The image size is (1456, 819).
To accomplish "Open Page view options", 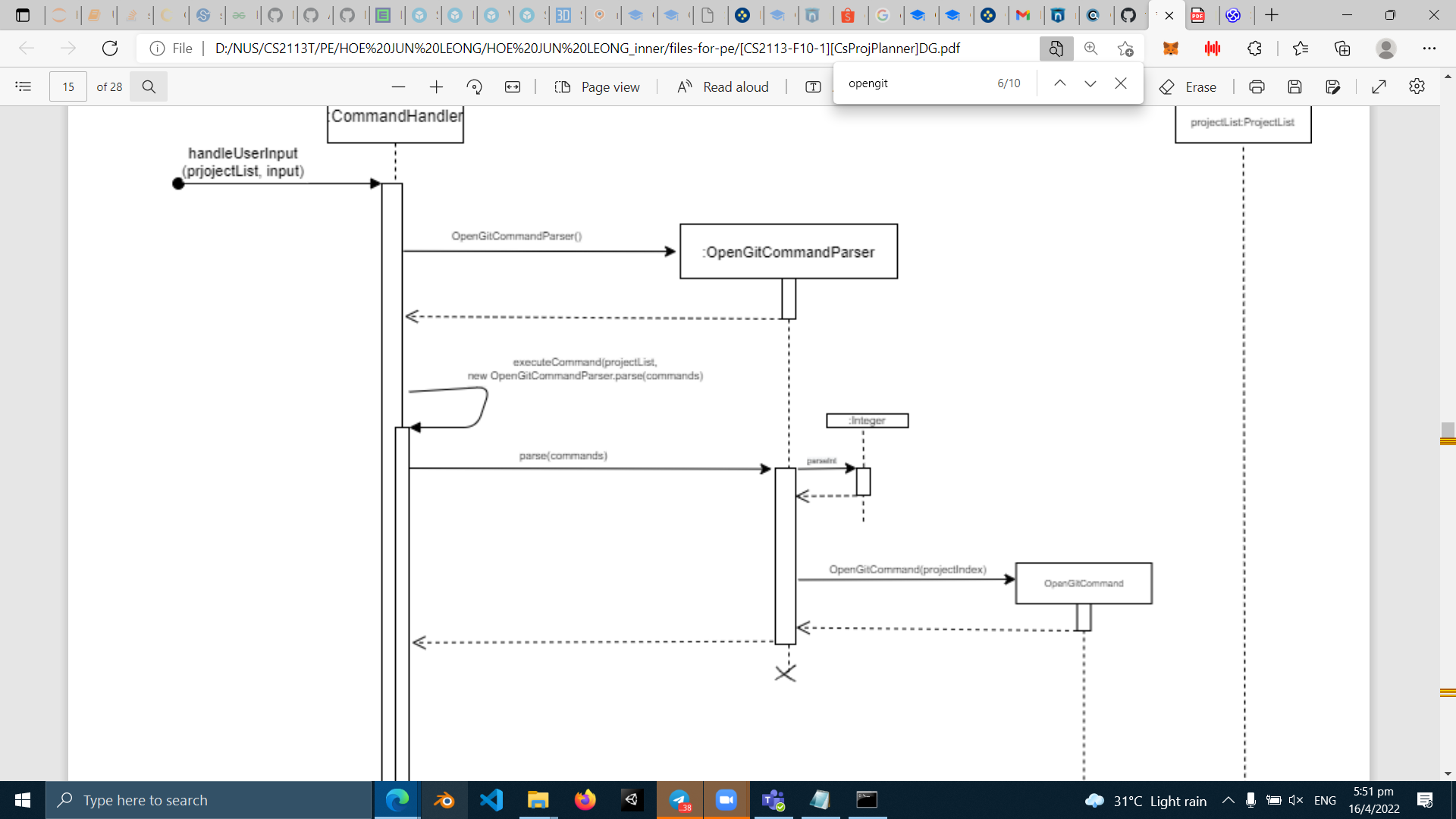I will (x=598, y=86).
